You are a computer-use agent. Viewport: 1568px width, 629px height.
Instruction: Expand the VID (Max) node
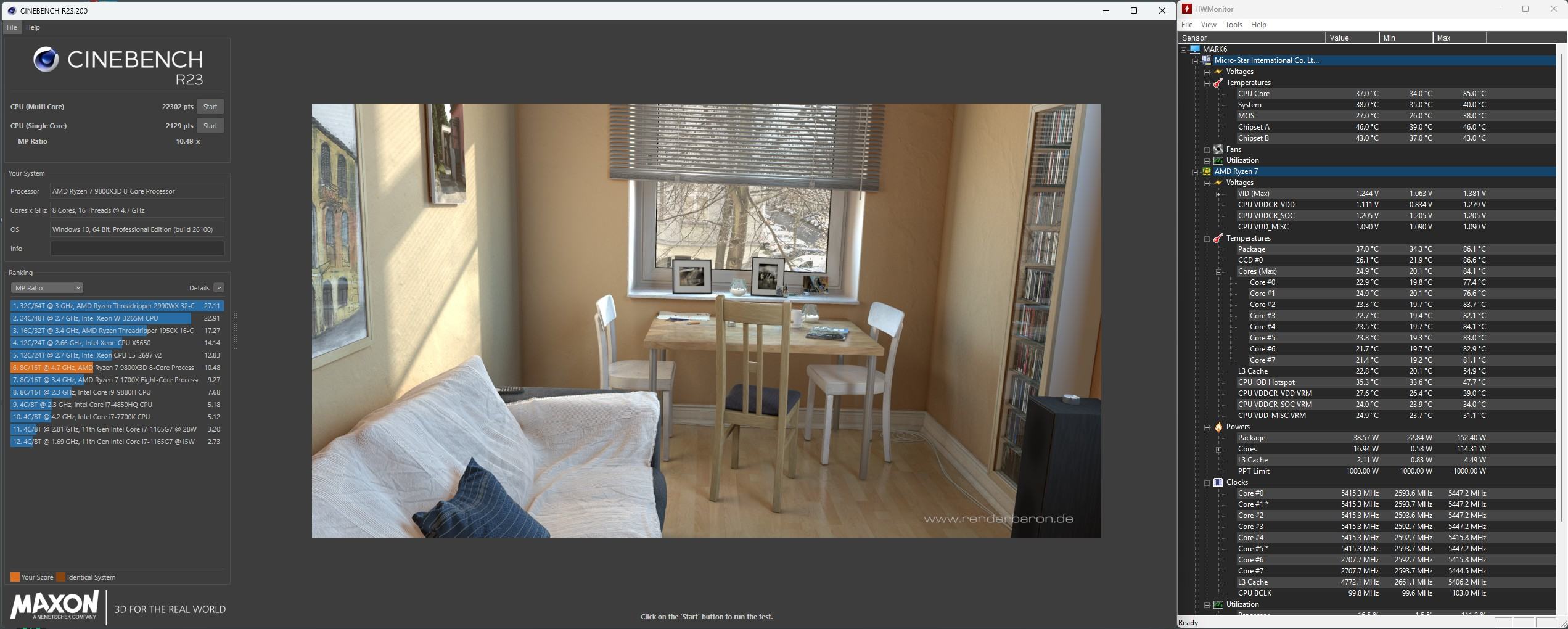click(x=1218, y=194)
